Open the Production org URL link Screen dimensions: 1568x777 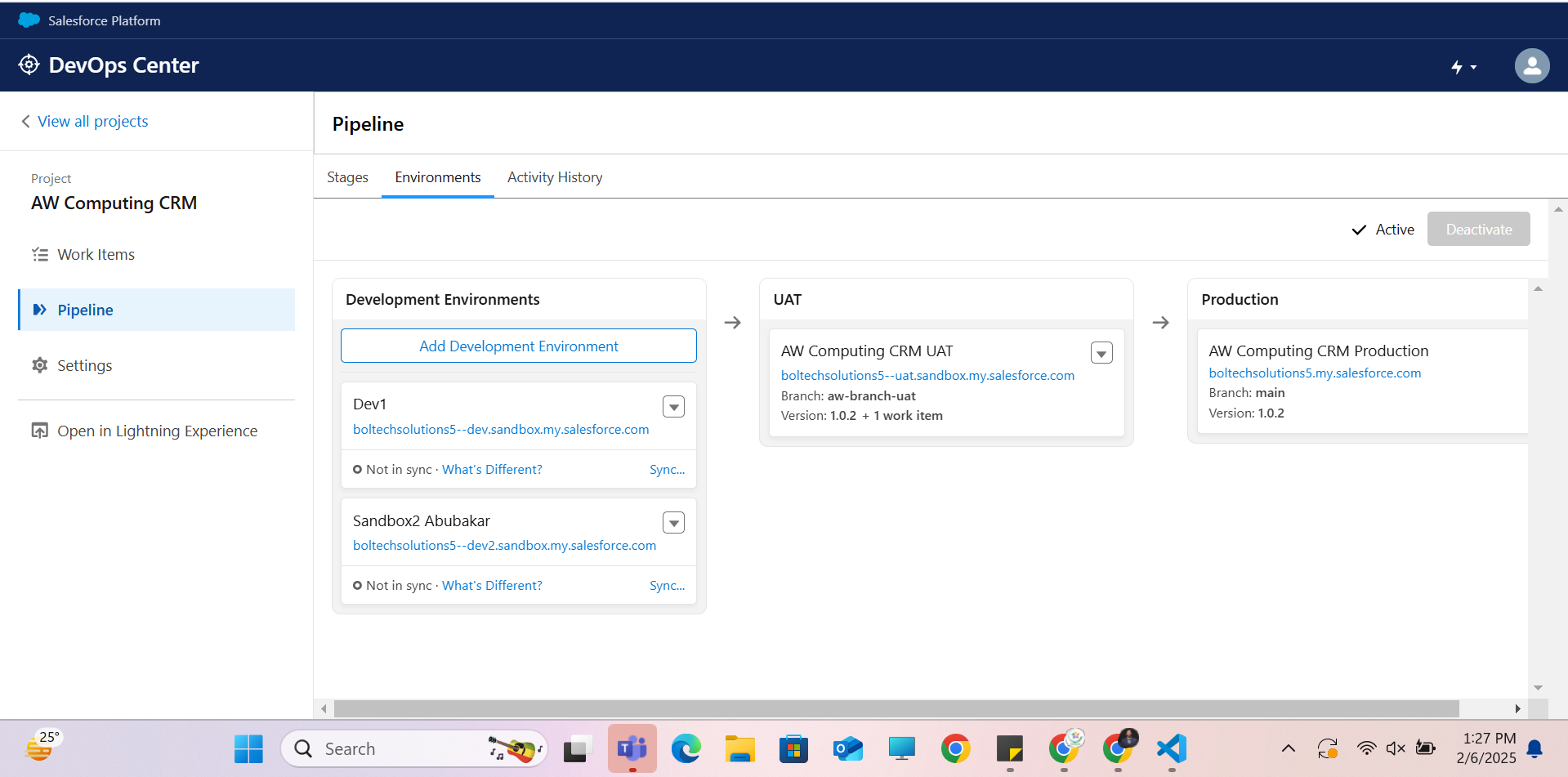(1315, 373)
